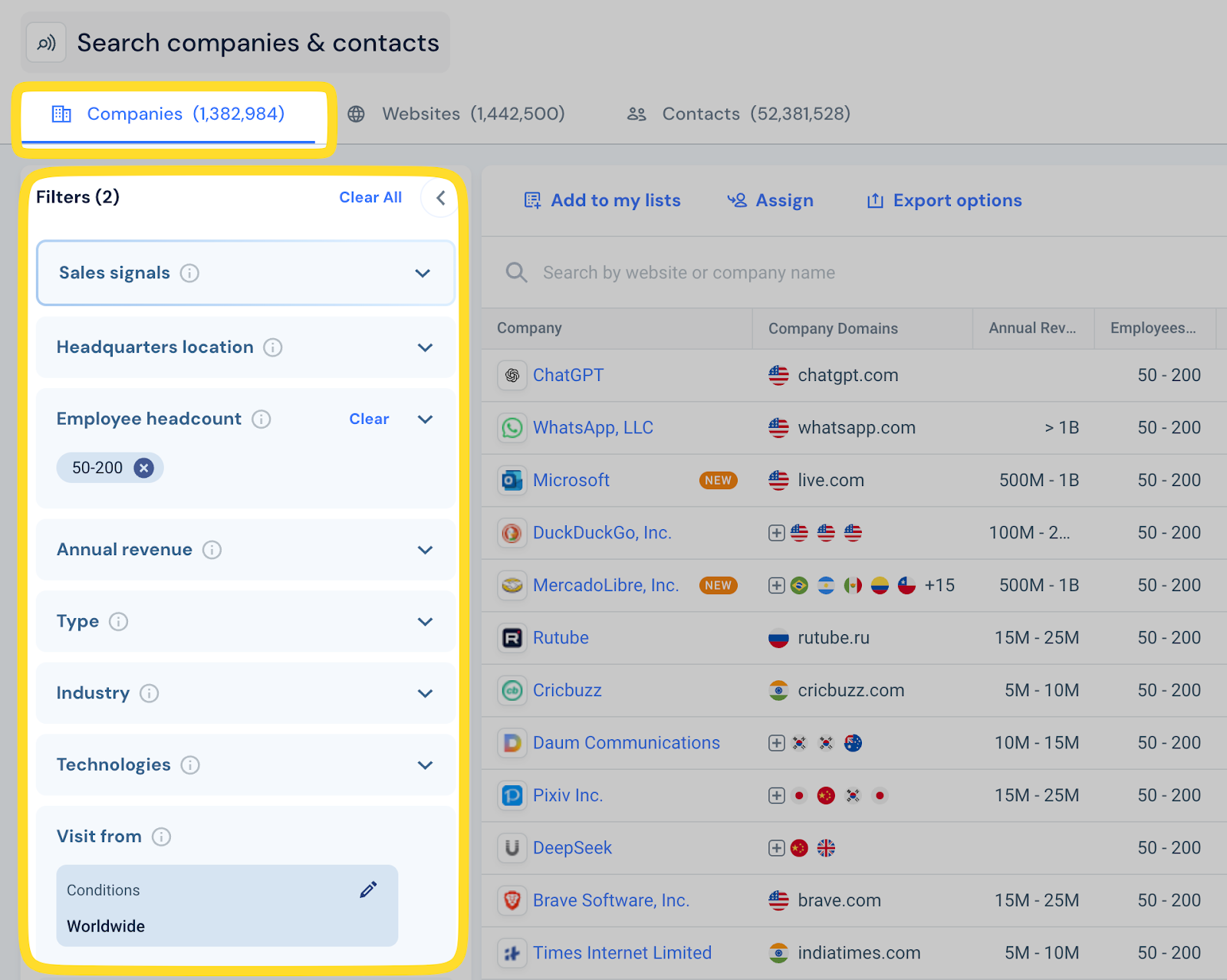Open Export options
Image resolution: width=1227 pixels, height=980 pixels.
coord(944,201)
